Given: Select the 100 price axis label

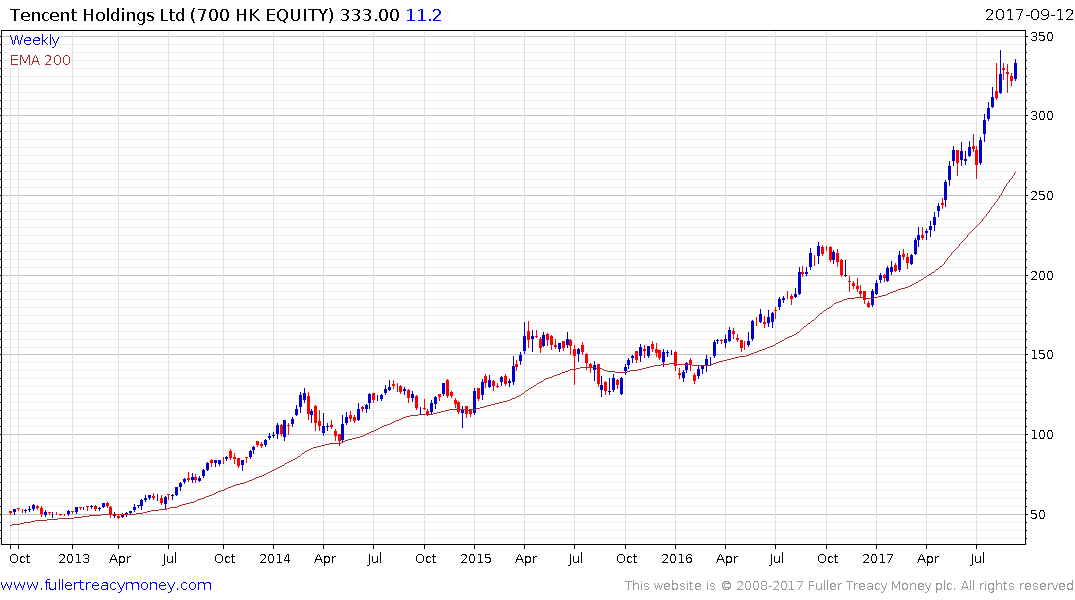Looking at the screenshot, I should tap(1042, 434).
